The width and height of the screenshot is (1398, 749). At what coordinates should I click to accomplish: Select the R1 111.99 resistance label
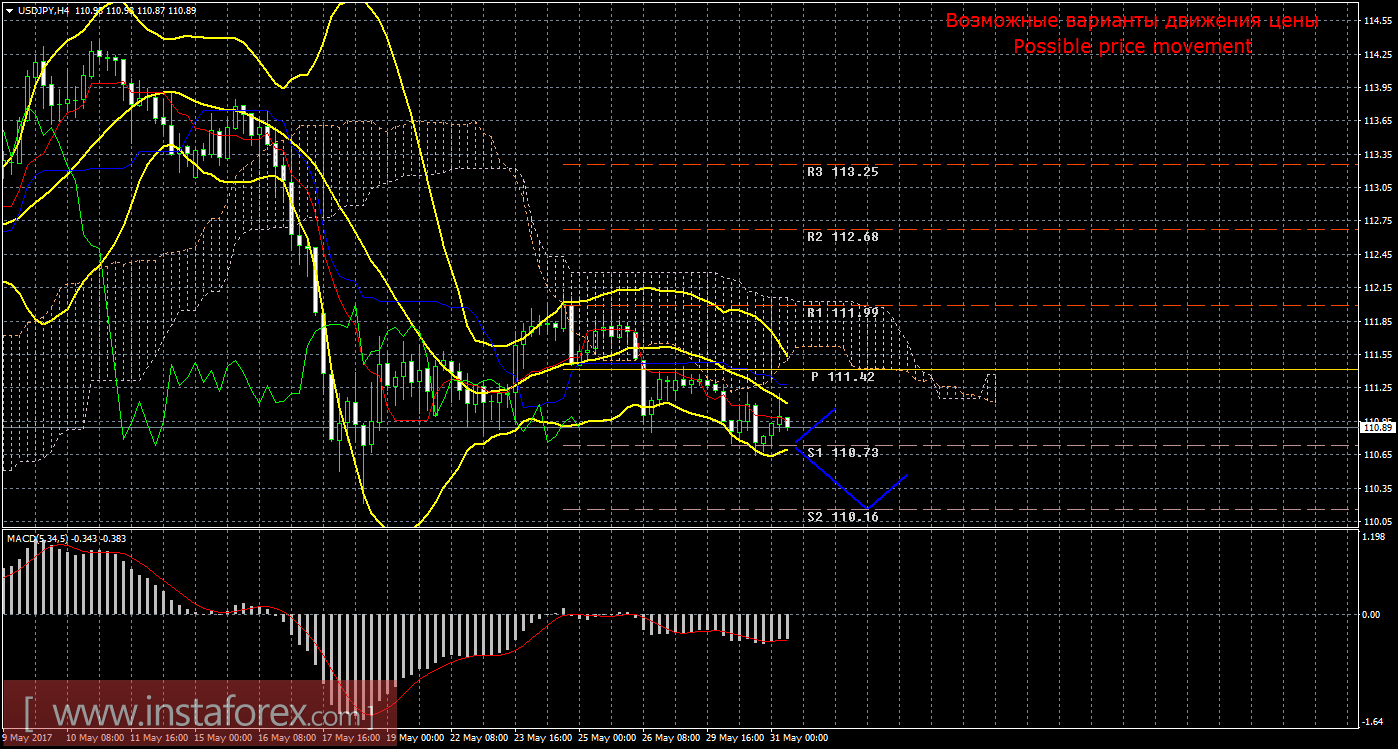[x=843, y=313]
